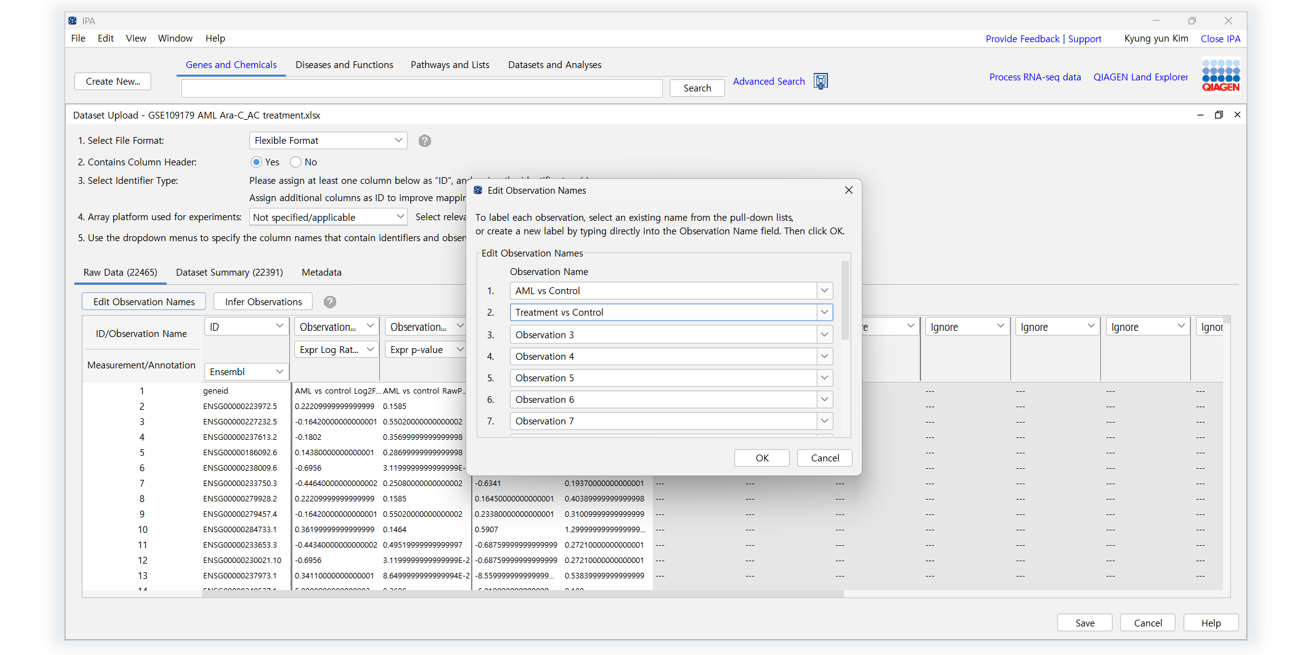Open the Select File Format dropdown
Screen dimensions: 1302x655
[x=328, y=141]
